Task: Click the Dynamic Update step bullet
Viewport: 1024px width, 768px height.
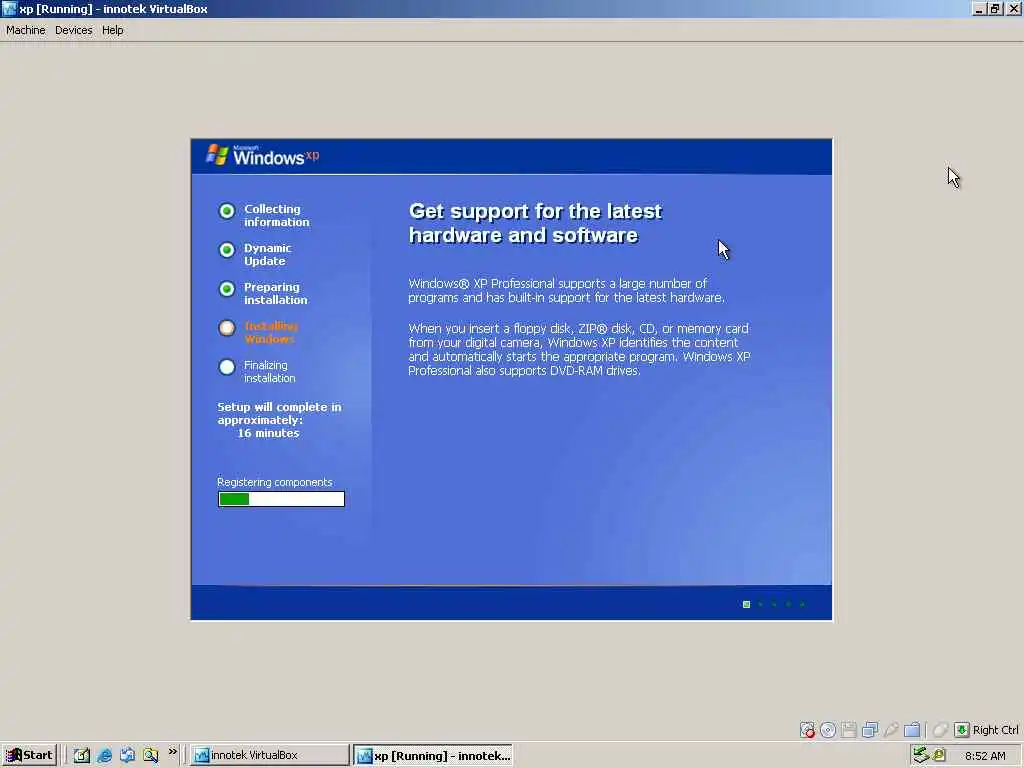Action: coord(227,250)
